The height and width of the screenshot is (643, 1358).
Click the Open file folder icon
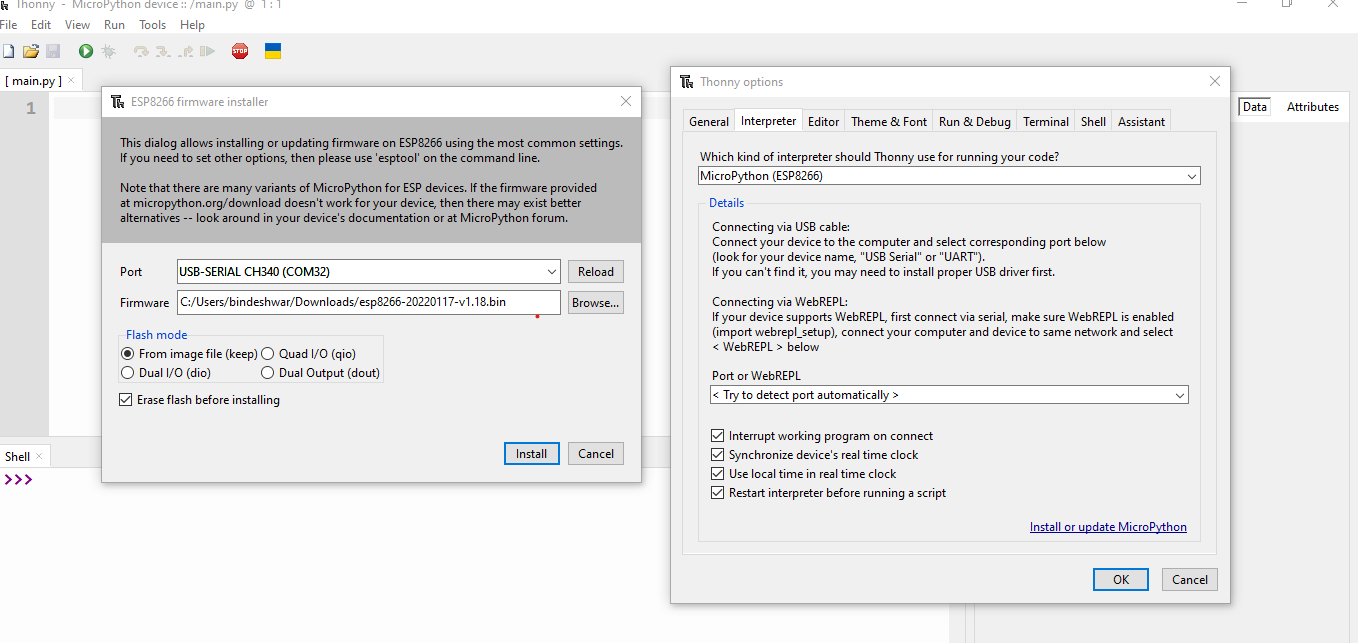click(x=31, y=51)
